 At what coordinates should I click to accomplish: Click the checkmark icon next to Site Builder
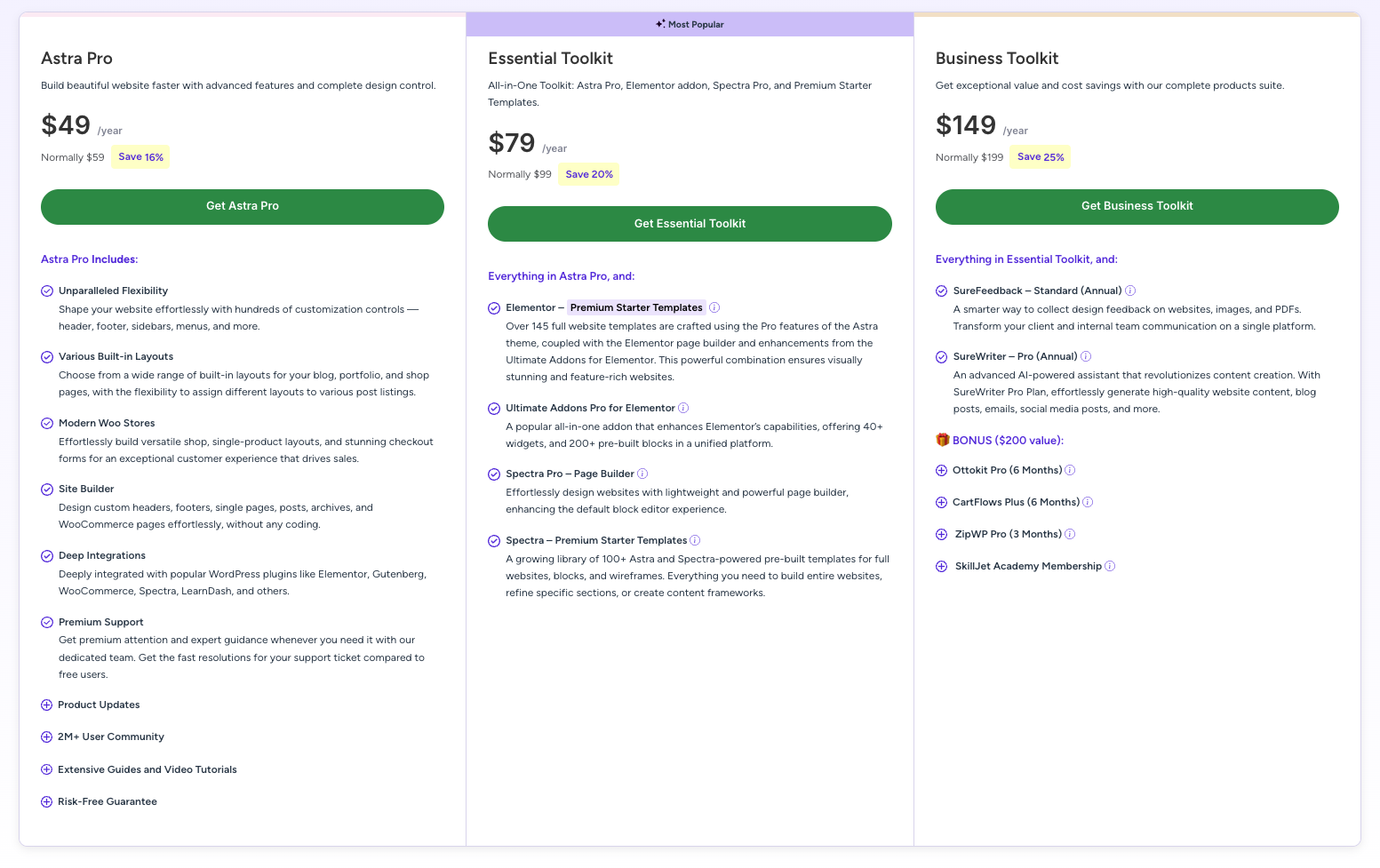(x=47, y=490)
